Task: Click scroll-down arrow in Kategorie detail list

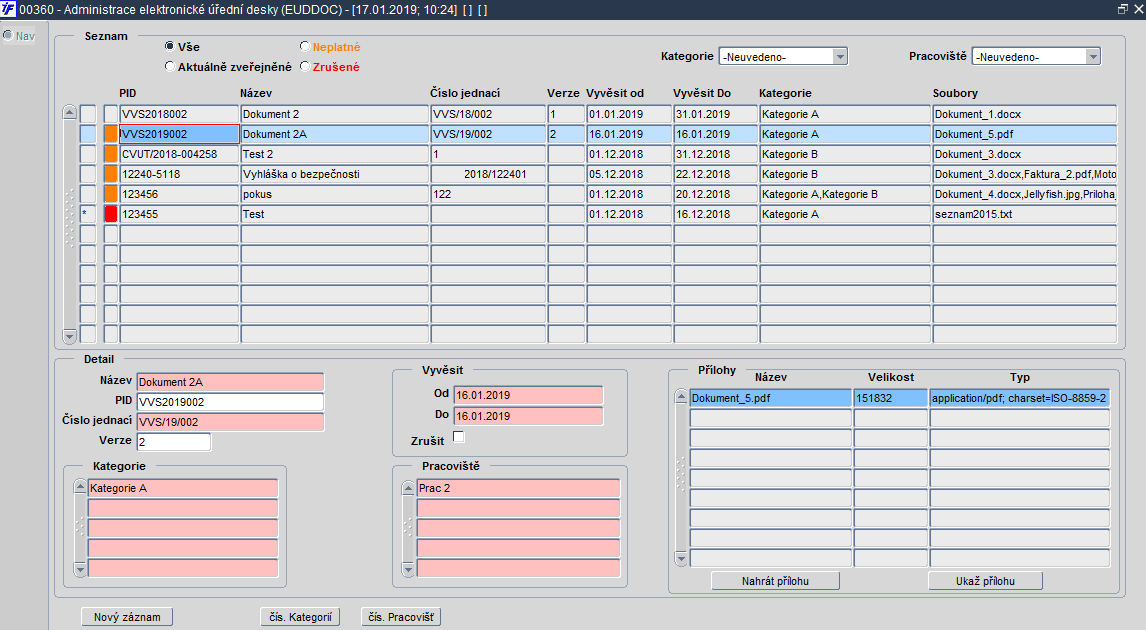Action: [80, 569]
